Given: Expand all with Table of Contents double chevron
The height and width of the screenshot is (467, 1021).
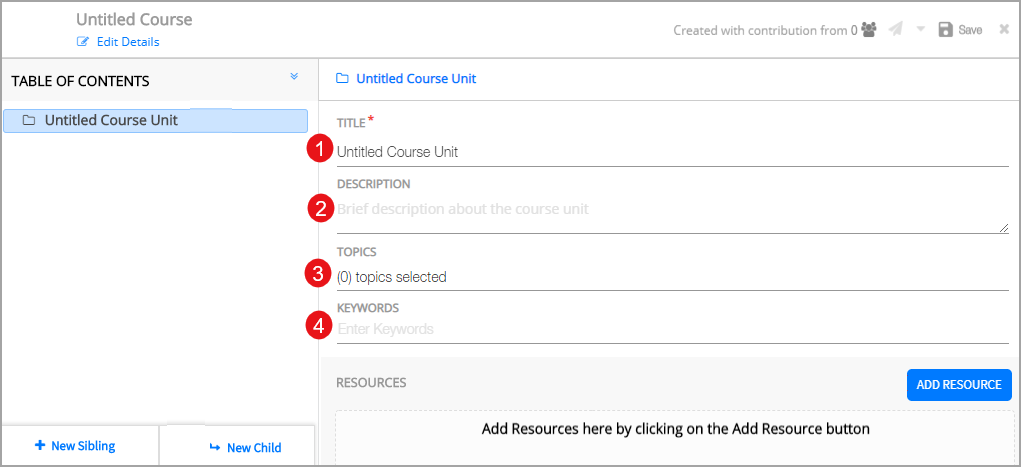Looking at the screenshot, I should click(294, 77).
